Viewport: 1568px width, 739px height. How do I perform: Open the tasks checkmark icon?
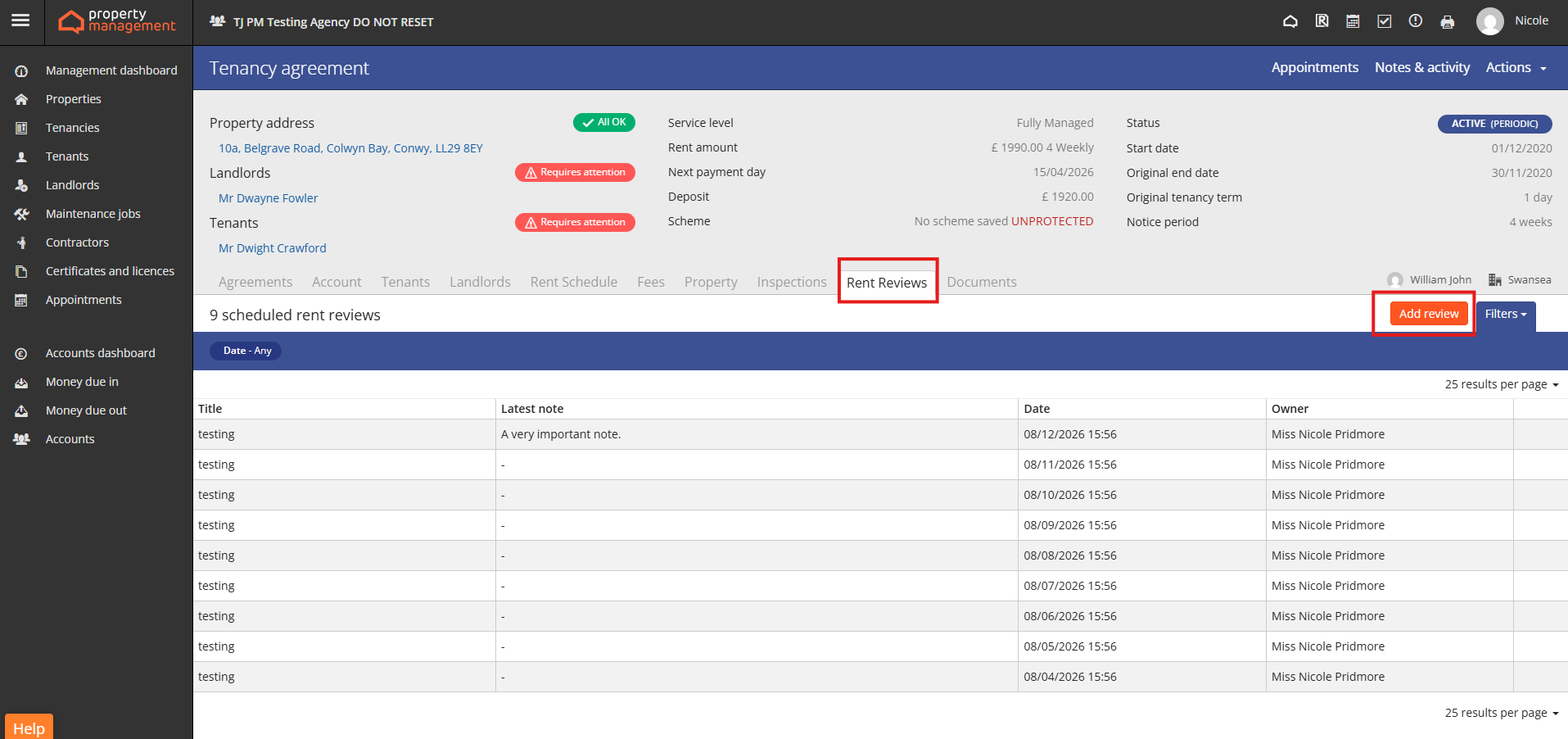click(x=1384, y=21)
